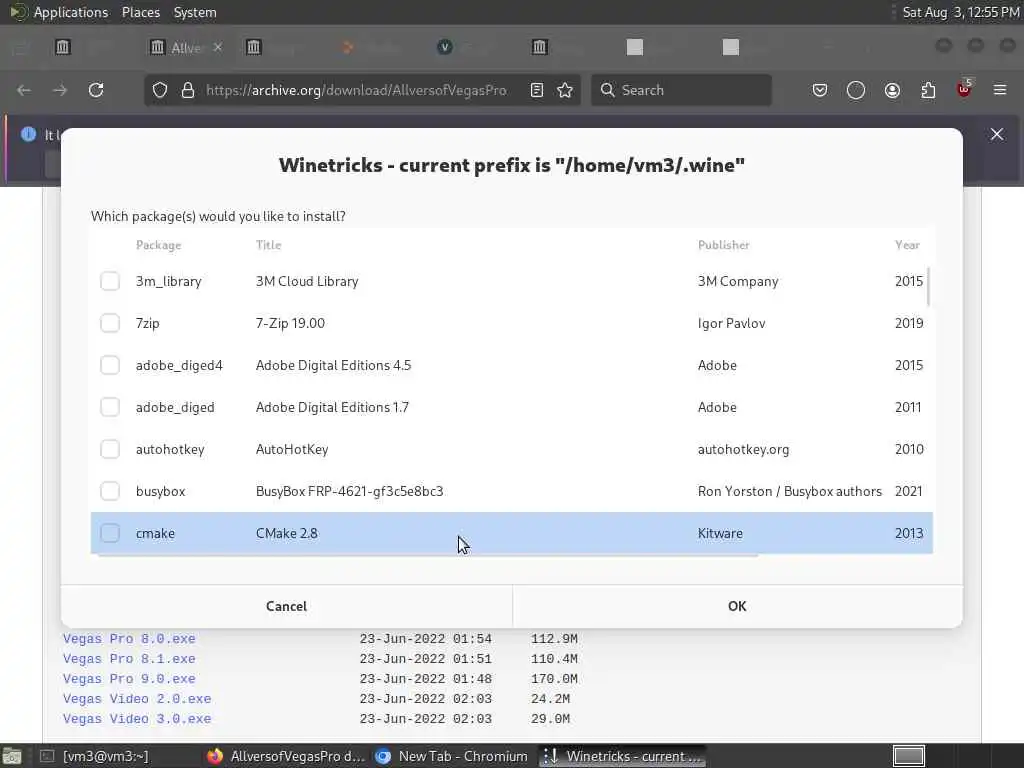Select 'BusyBox FRP-4621-gf3c5e8bc3' title cell
This screenshot has width=1024, height=768.
[349, 491]
